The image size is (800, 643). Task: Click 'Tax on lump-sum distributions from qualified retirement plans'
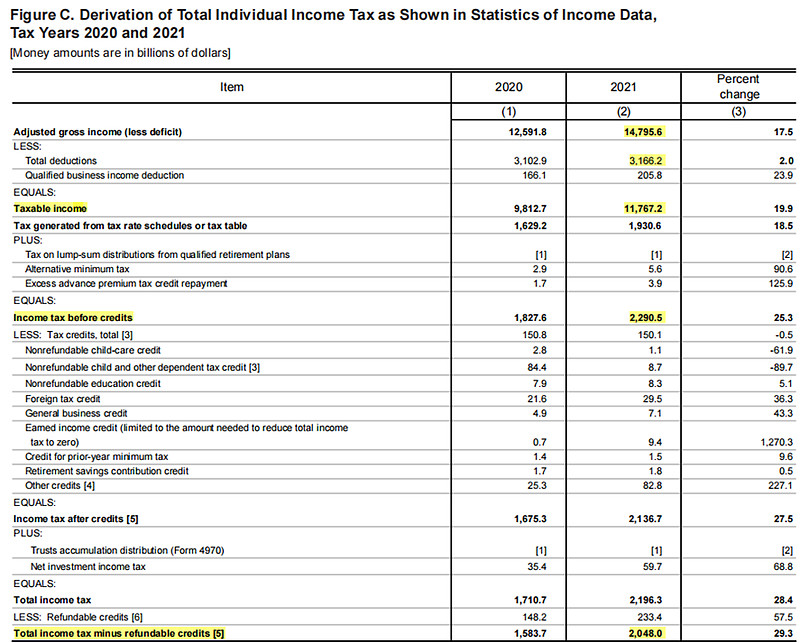(x=157, y=255)
